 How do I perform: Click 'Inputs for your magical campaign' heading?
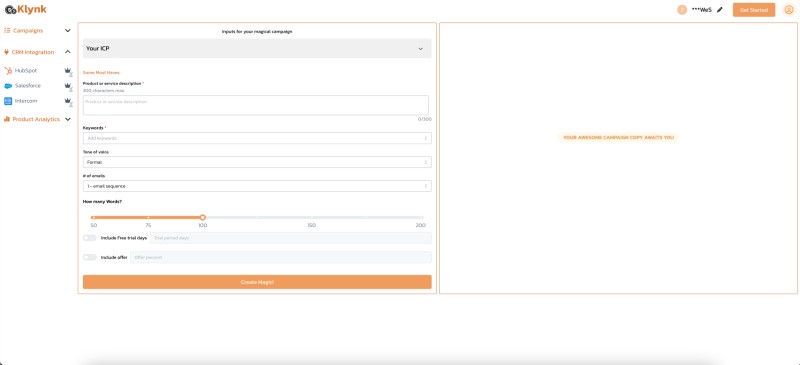[257, 32]
